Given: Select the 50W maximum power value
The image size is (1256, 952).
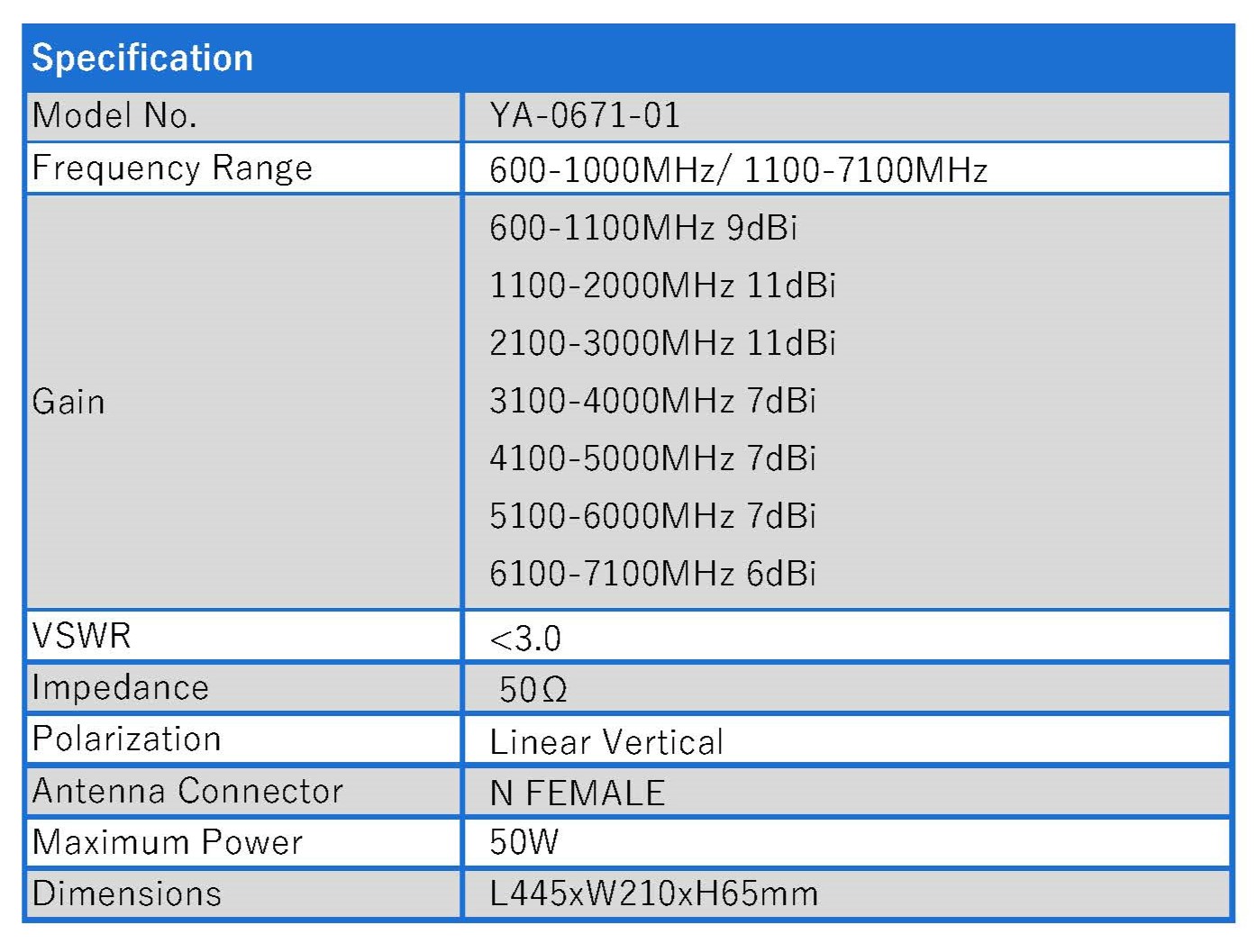Looking at the screenshot, I should (524, 842).
